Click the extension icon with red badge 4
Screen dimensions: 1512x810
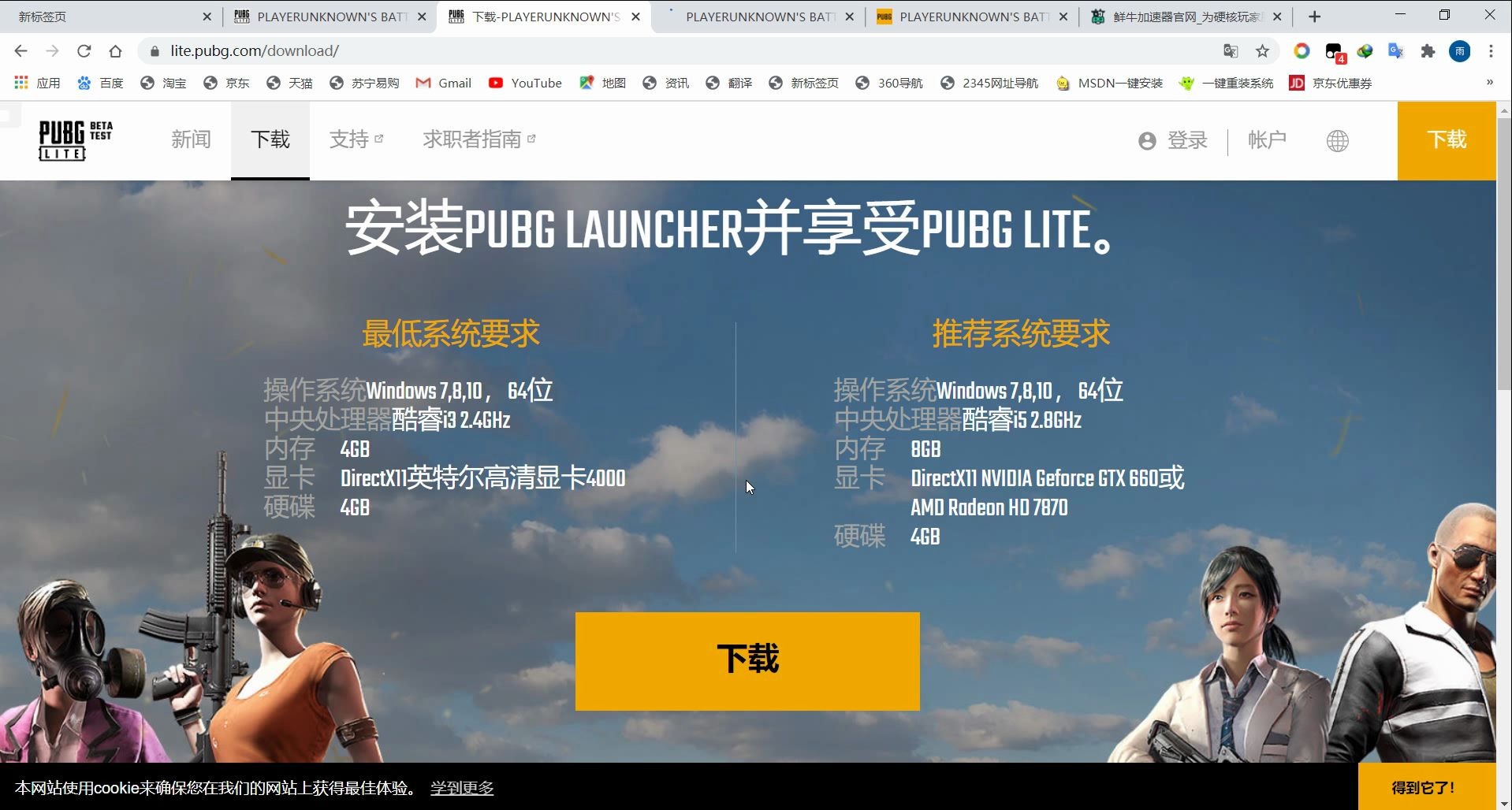1334,52
